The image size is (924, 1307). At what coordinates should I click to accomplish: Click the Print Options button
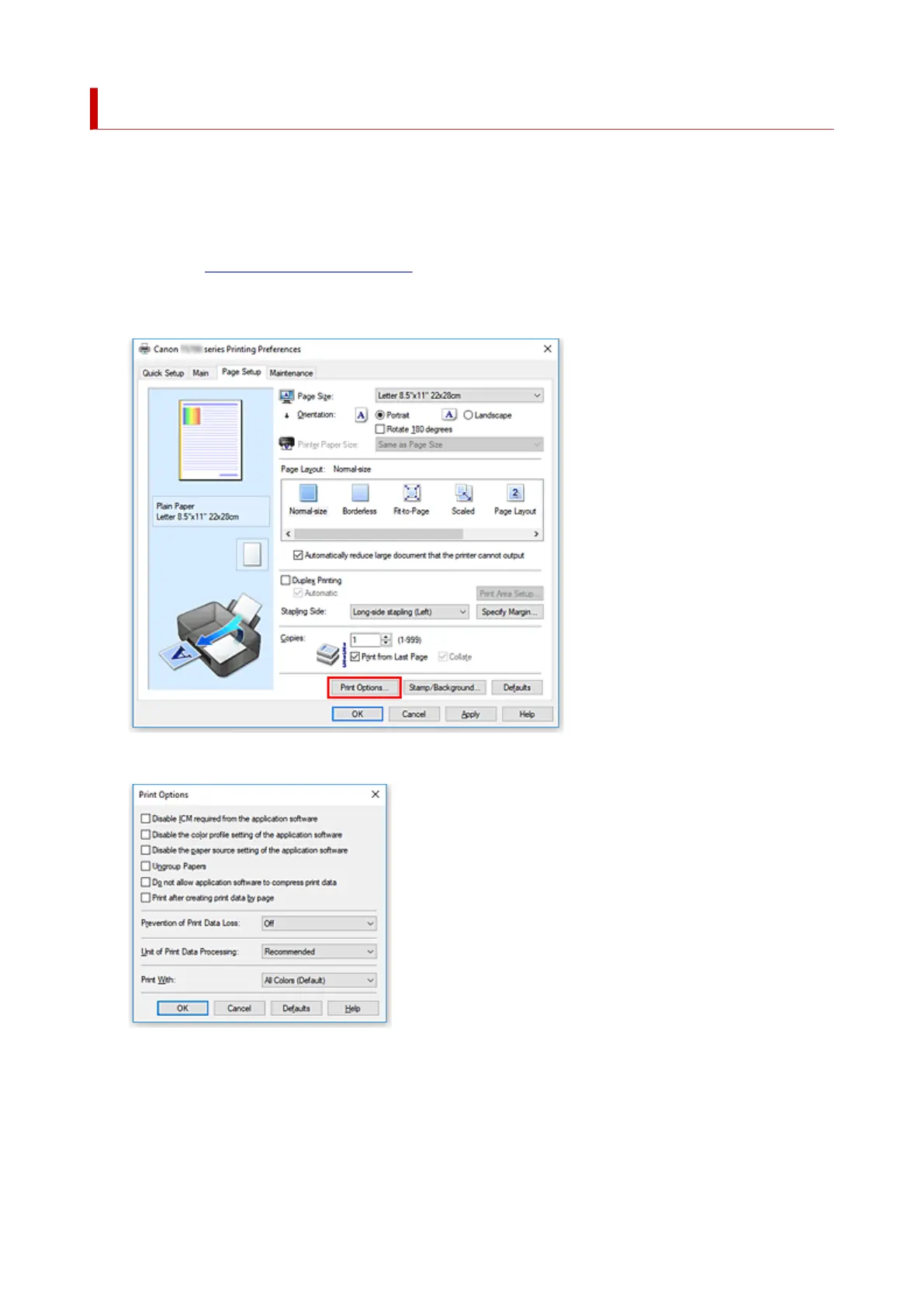pyautogui.click(x=364, y=688)
